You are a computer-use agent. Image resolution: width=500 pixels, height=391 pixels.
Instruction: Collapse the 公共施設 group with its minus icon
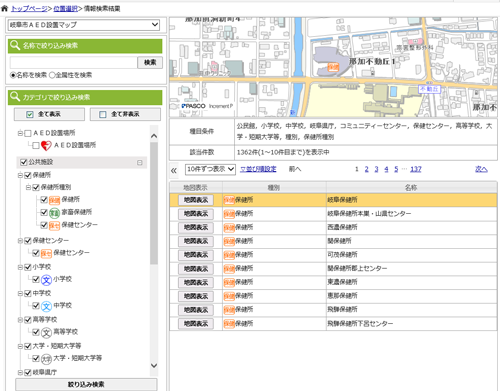140,163
